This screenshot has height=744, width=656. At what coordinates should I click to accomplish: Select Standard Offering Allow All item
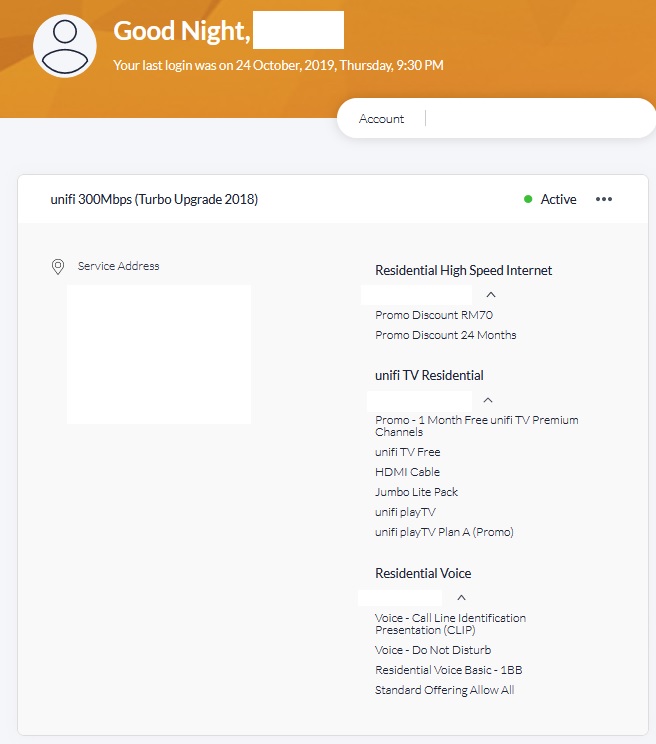click(x=444, y=690)
